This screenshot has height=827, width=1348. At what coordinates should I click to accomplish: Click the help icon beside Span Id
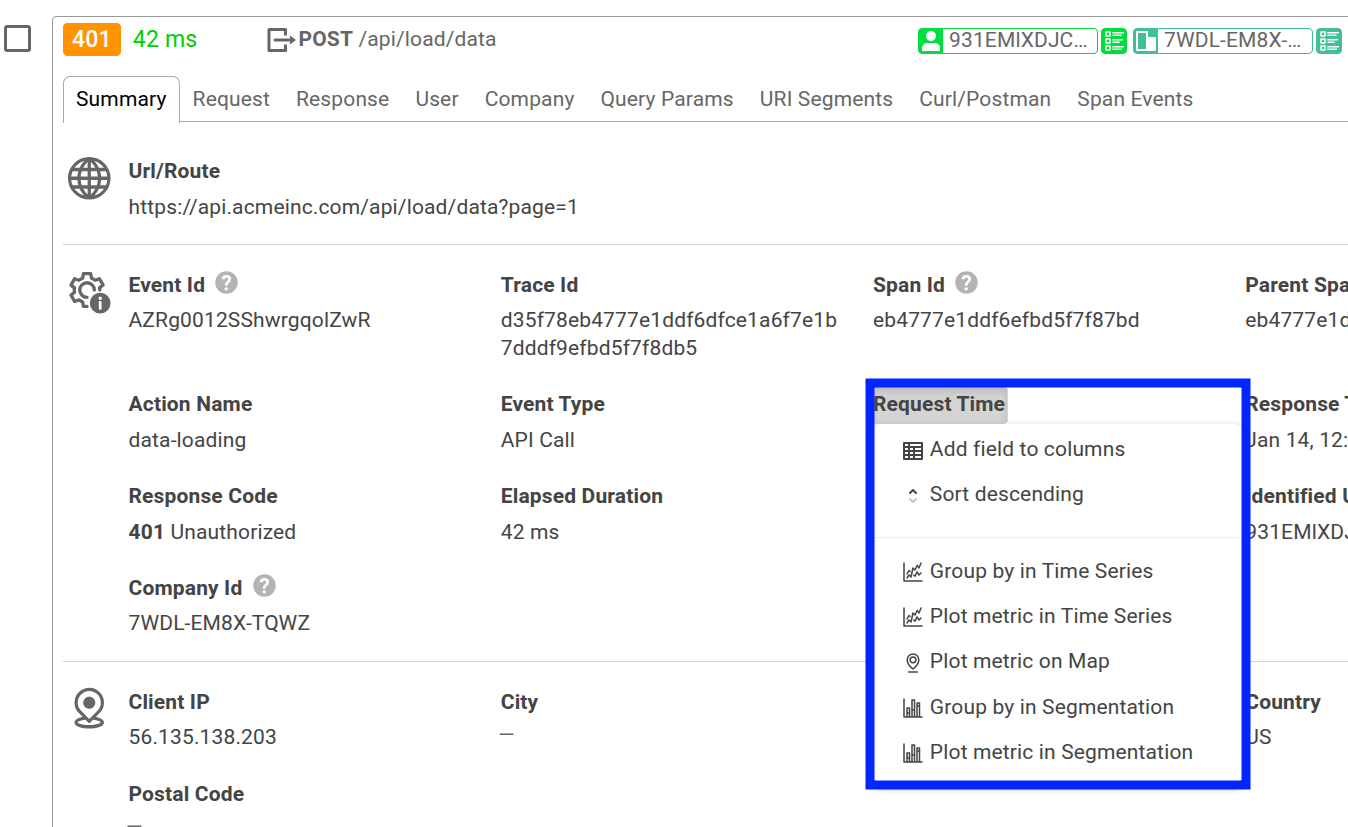966,283
